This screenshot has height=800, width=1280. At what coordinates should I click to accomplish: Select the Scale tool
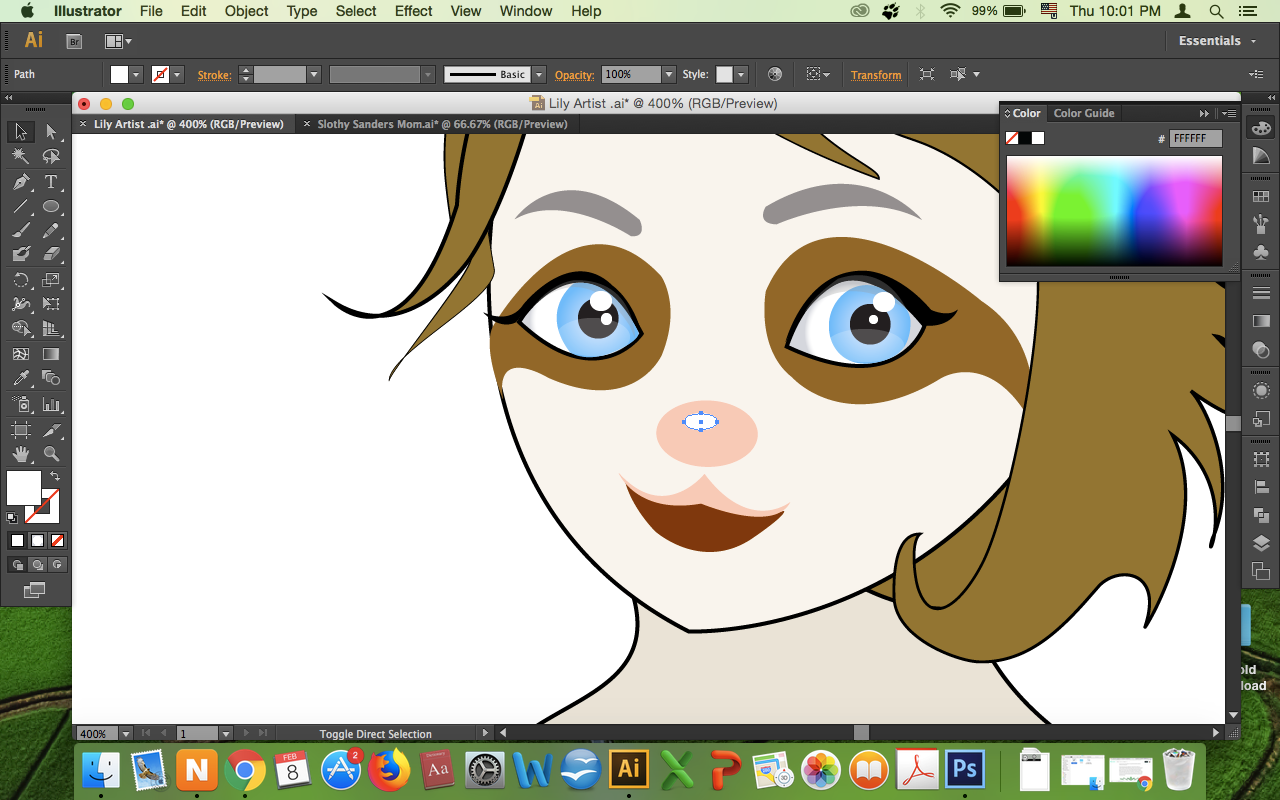click(x=51, y=280)
